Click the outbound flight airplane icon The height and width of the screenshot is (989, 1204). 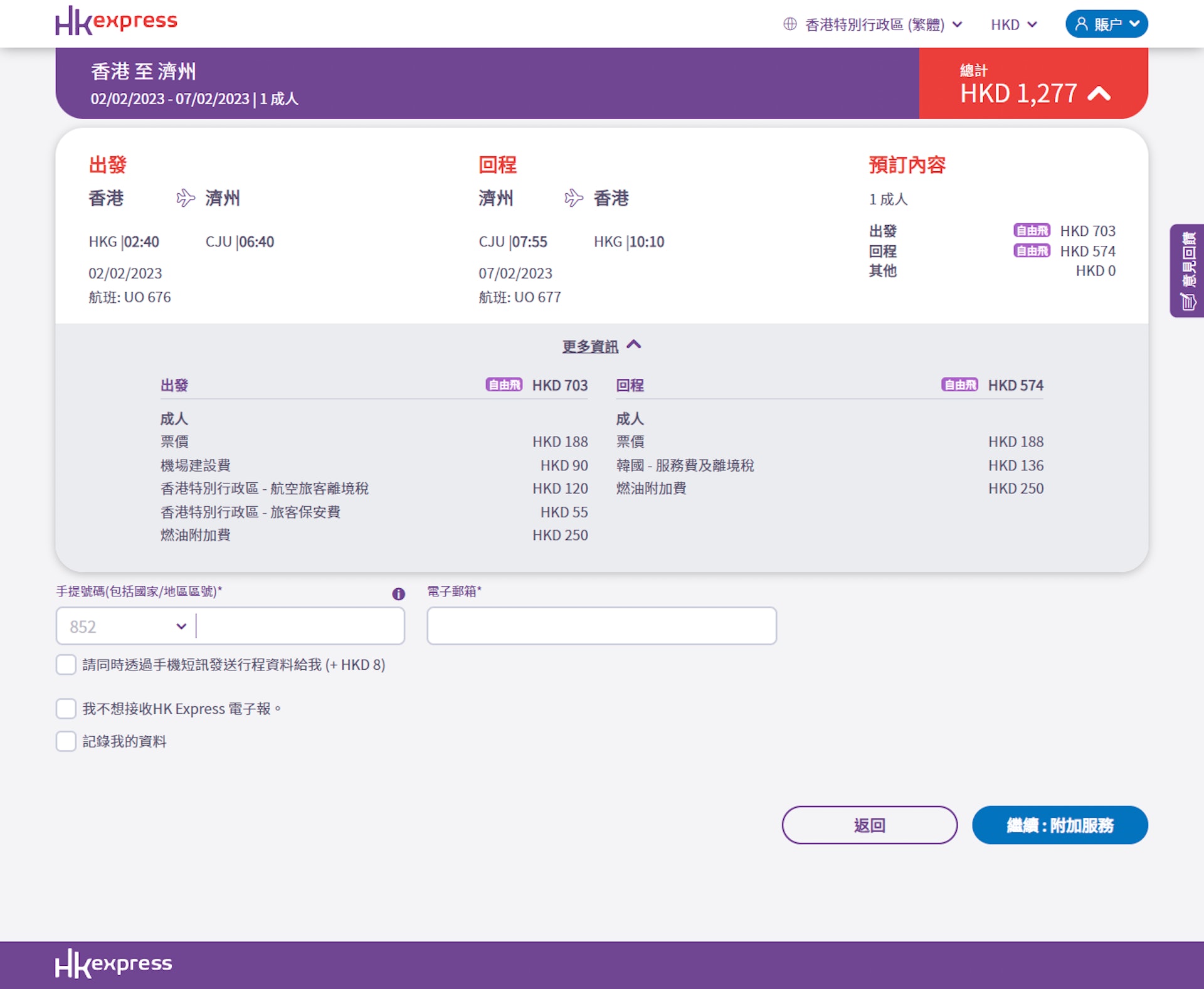point(186,198)
